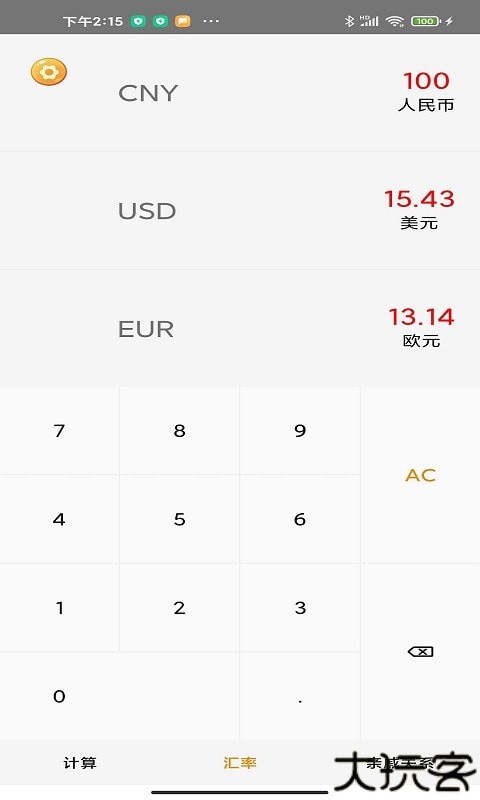
Task: Open settings via the orange gear icon
Action: 48,71
